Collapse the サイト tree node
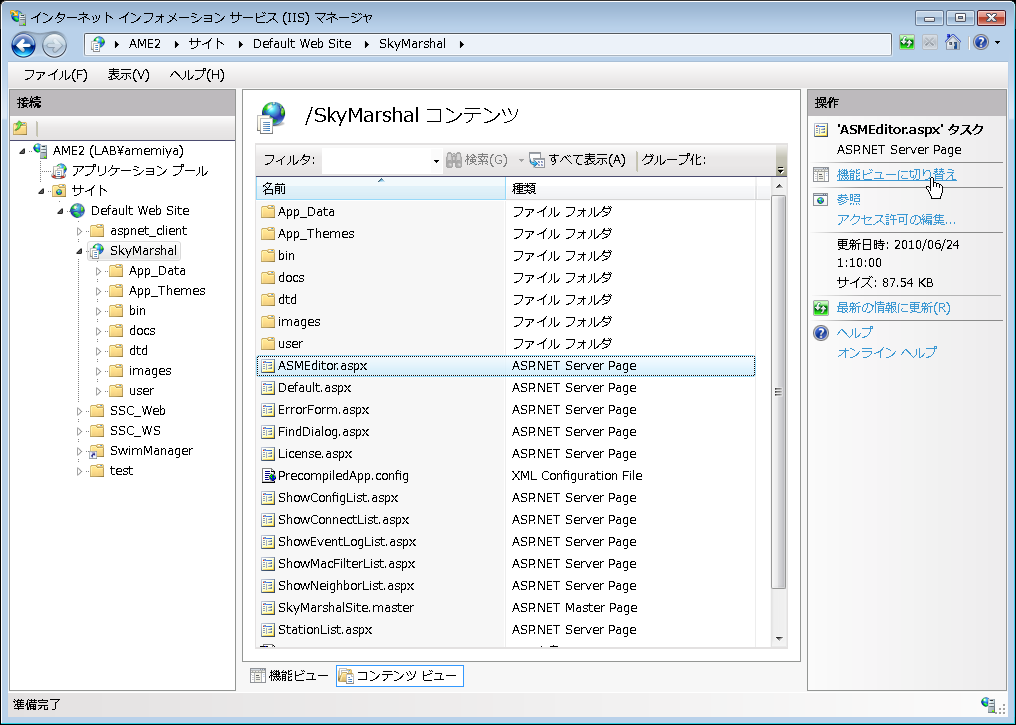 41,191
